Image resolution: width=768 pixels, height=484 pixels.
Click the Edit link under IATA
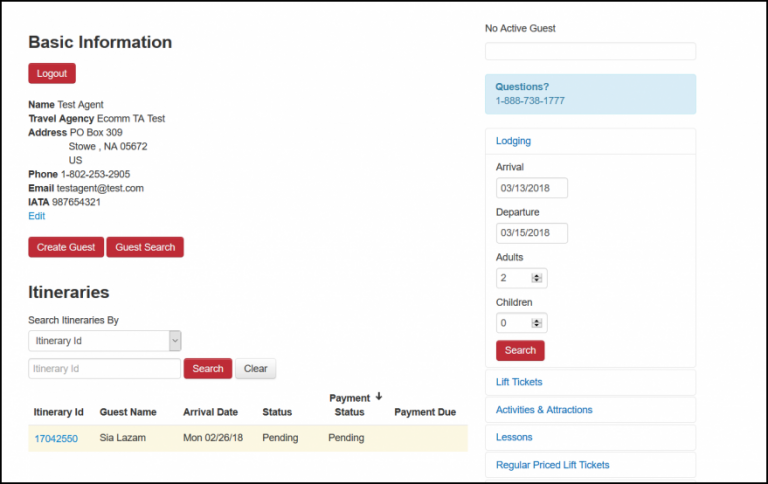(37, 216)
